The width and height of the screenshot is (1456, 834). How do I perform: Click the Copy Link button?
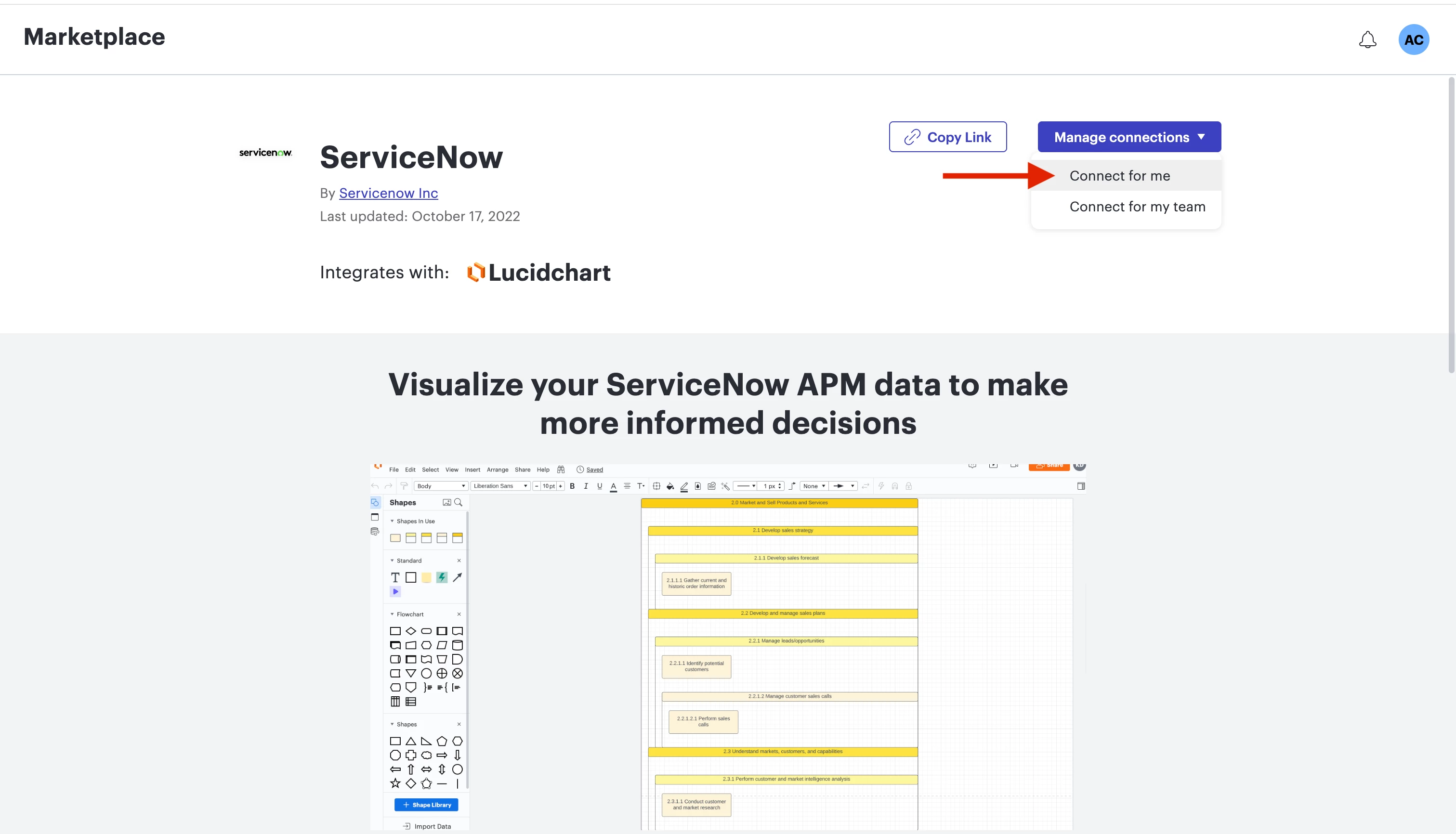(947, 137)
